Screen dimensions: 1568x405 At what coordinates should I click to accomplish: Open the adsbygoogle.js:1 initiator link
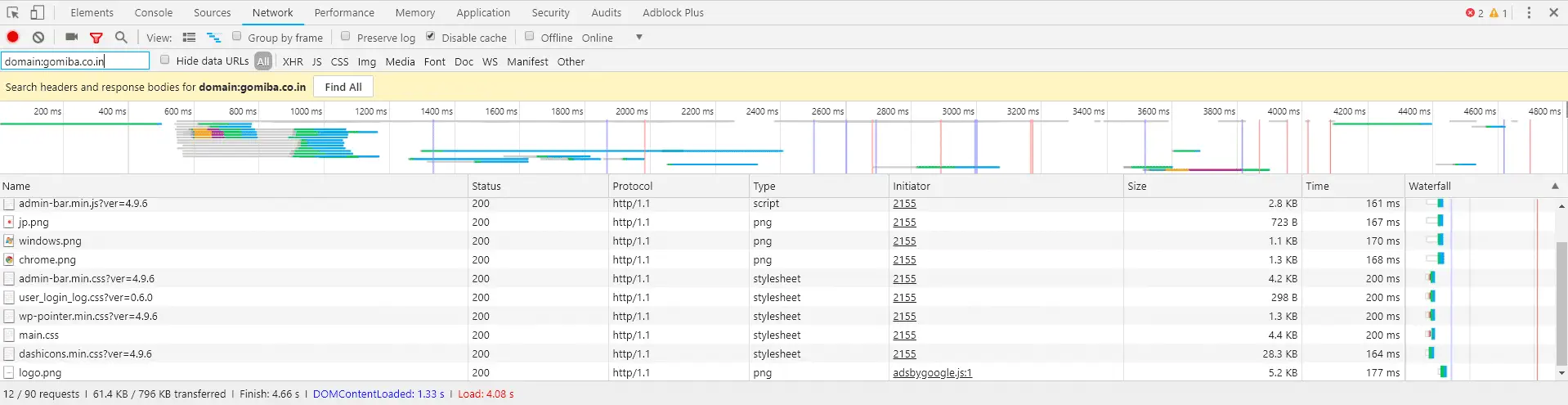click(x=932, y=373)
